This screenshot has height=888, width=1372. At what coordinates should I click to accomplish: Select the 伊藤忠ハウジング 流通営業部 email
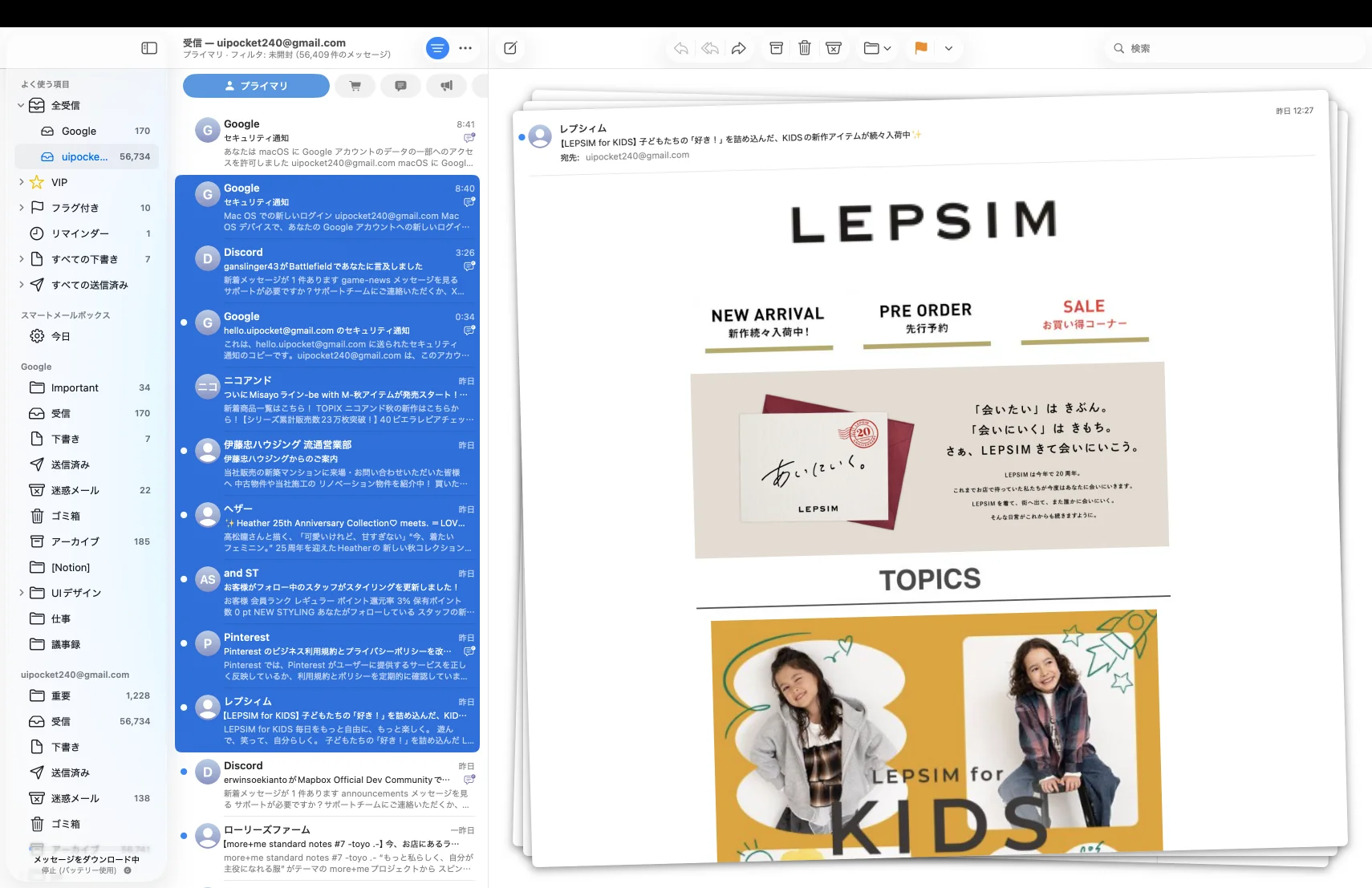pos(327,464)
